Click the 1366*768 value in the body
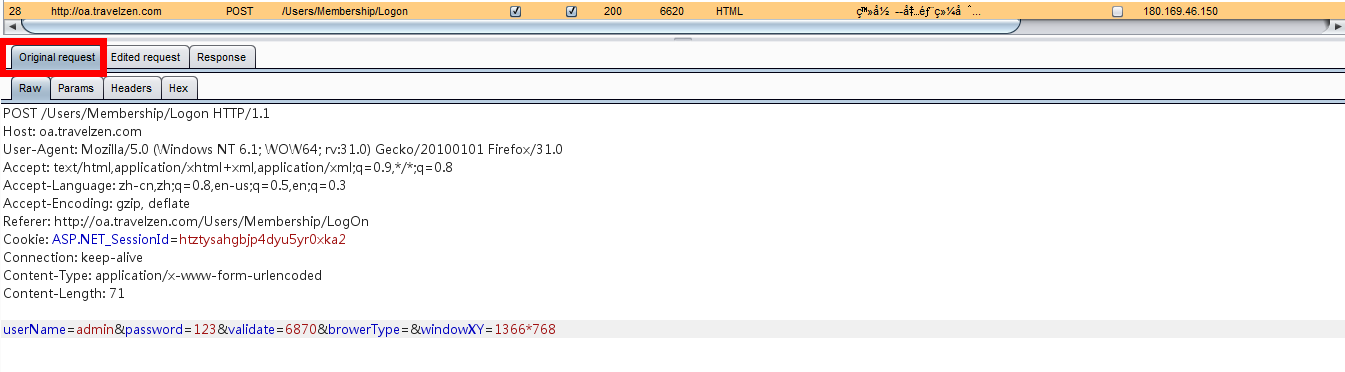1345x372 pixels. tap(524, 329)
